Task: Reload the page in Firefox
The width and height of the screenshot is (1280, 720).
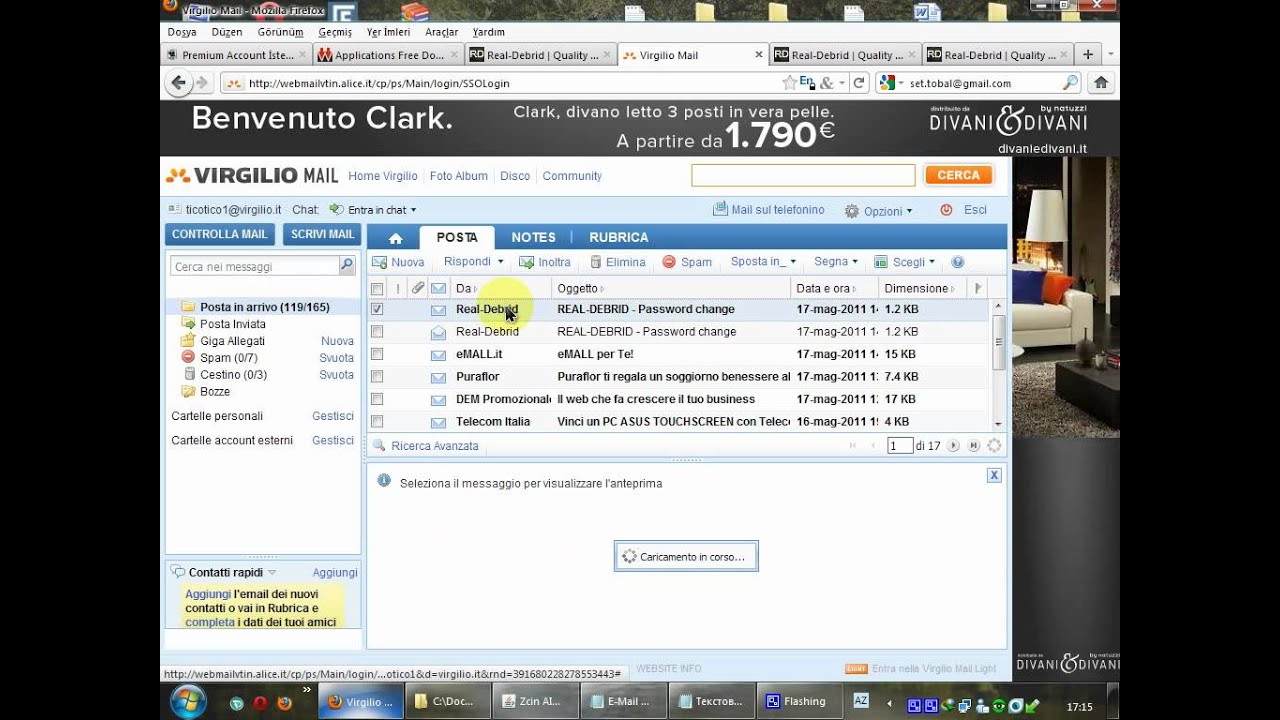Action: point(857,83)
